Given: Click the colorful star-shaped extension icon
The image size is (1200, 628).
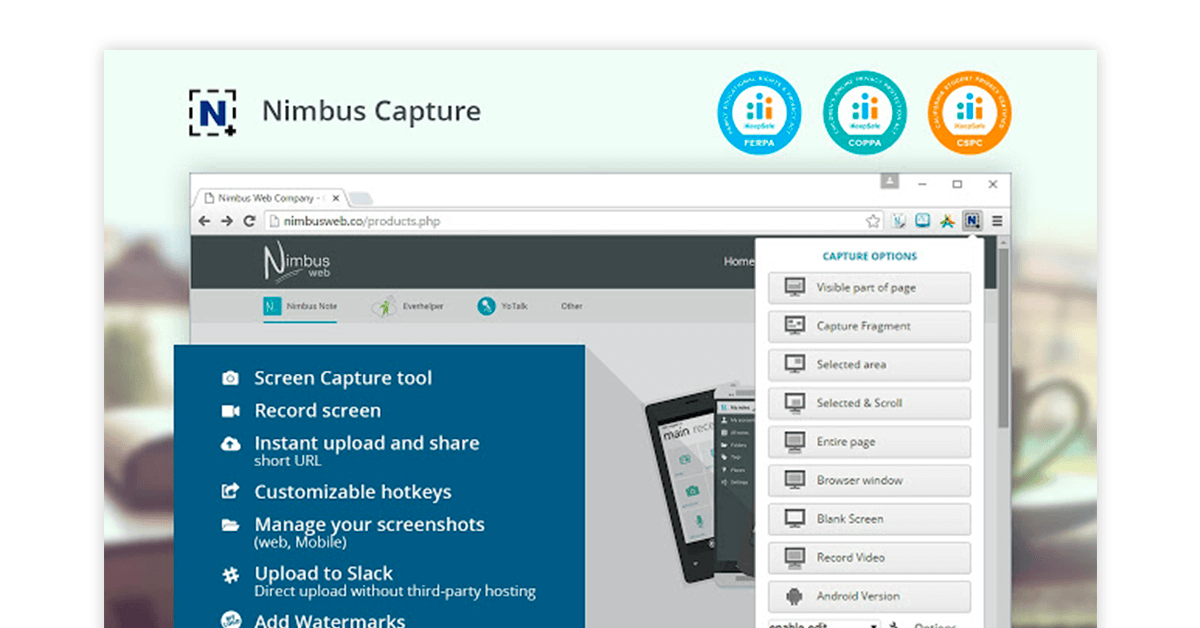Looking at the screenshot, I should click(x=946, y=221).
